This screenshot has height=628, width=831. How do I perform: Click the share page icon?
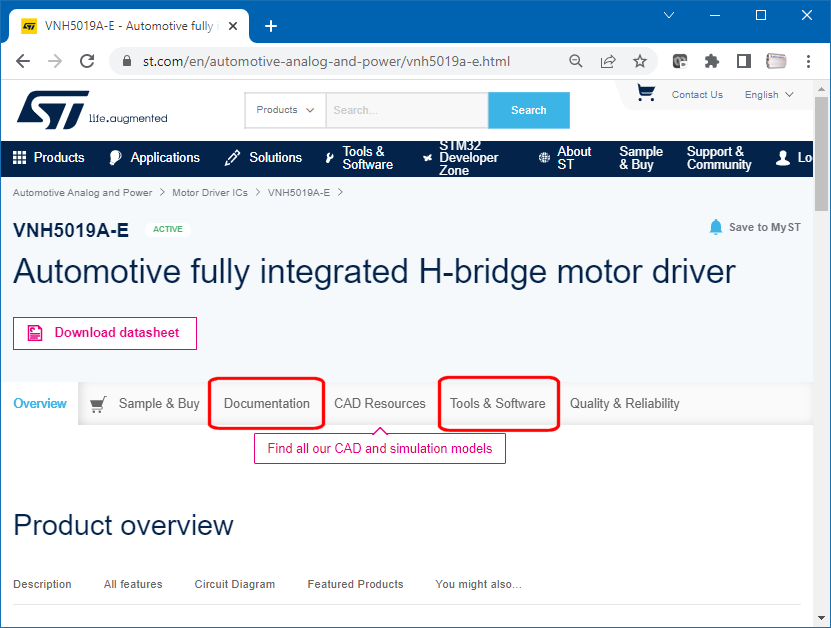coord(608,61)
